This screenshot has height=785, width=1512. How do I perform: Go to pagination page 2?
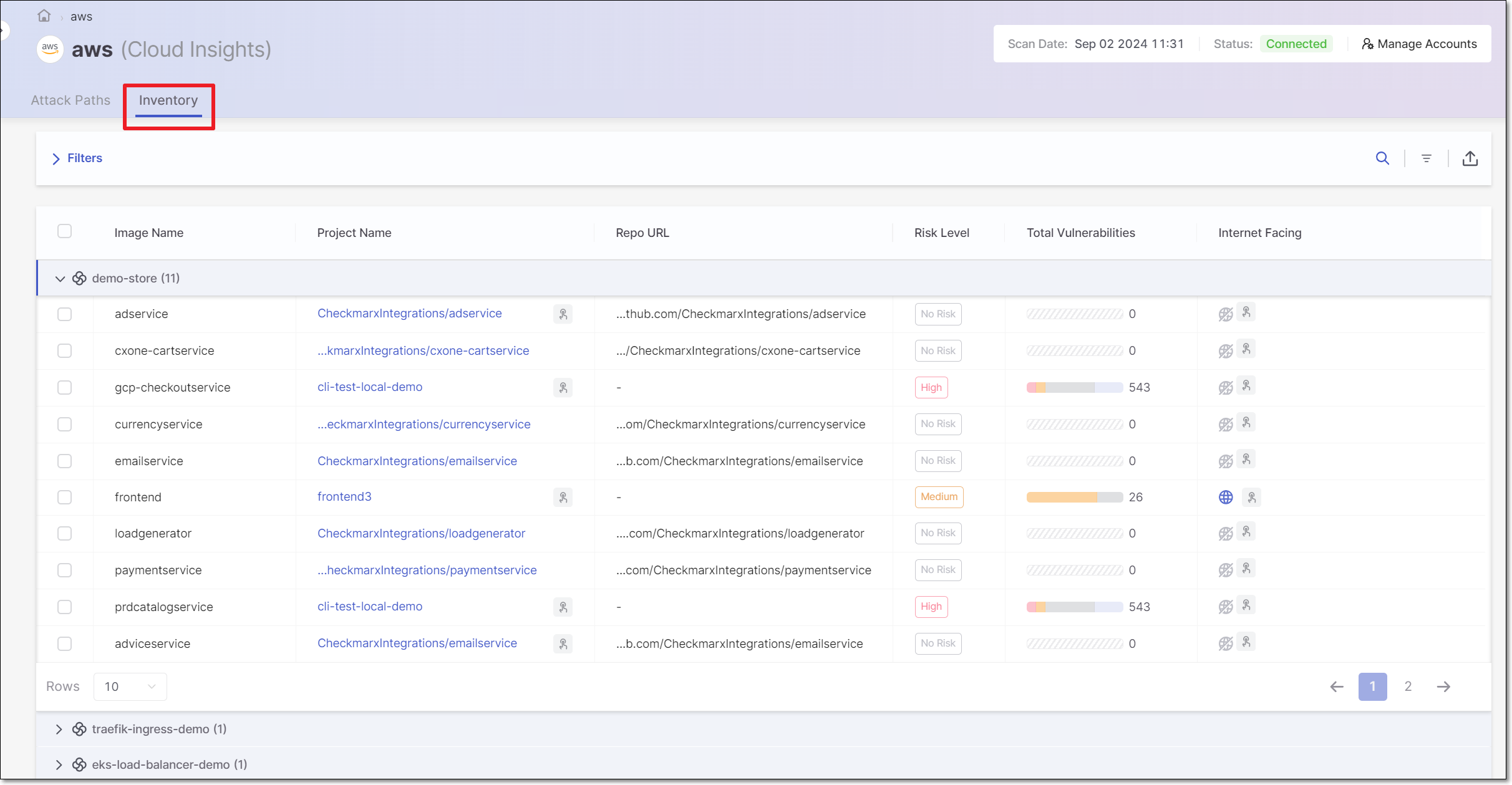[x=1408, y=686]
